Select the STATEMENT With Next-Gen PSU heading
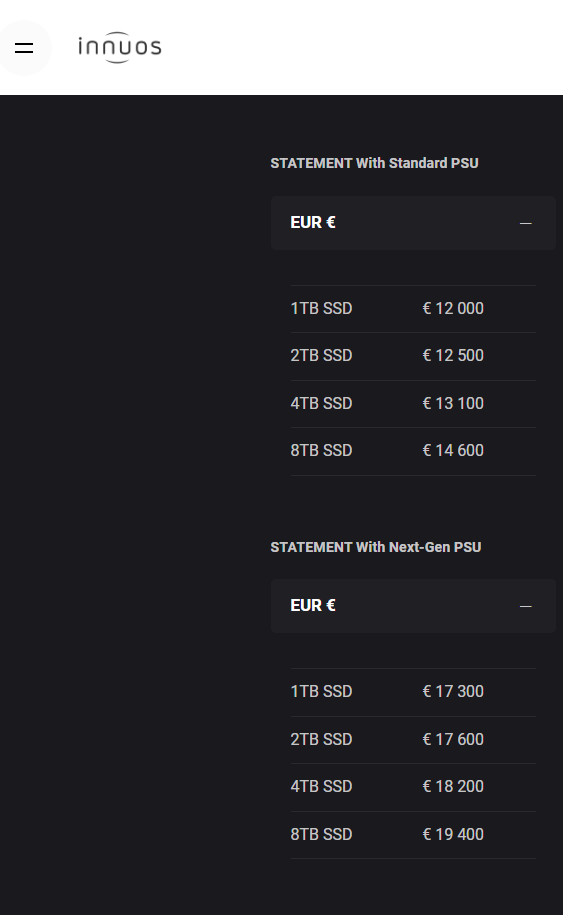The image size is (563, 915). 376,547
